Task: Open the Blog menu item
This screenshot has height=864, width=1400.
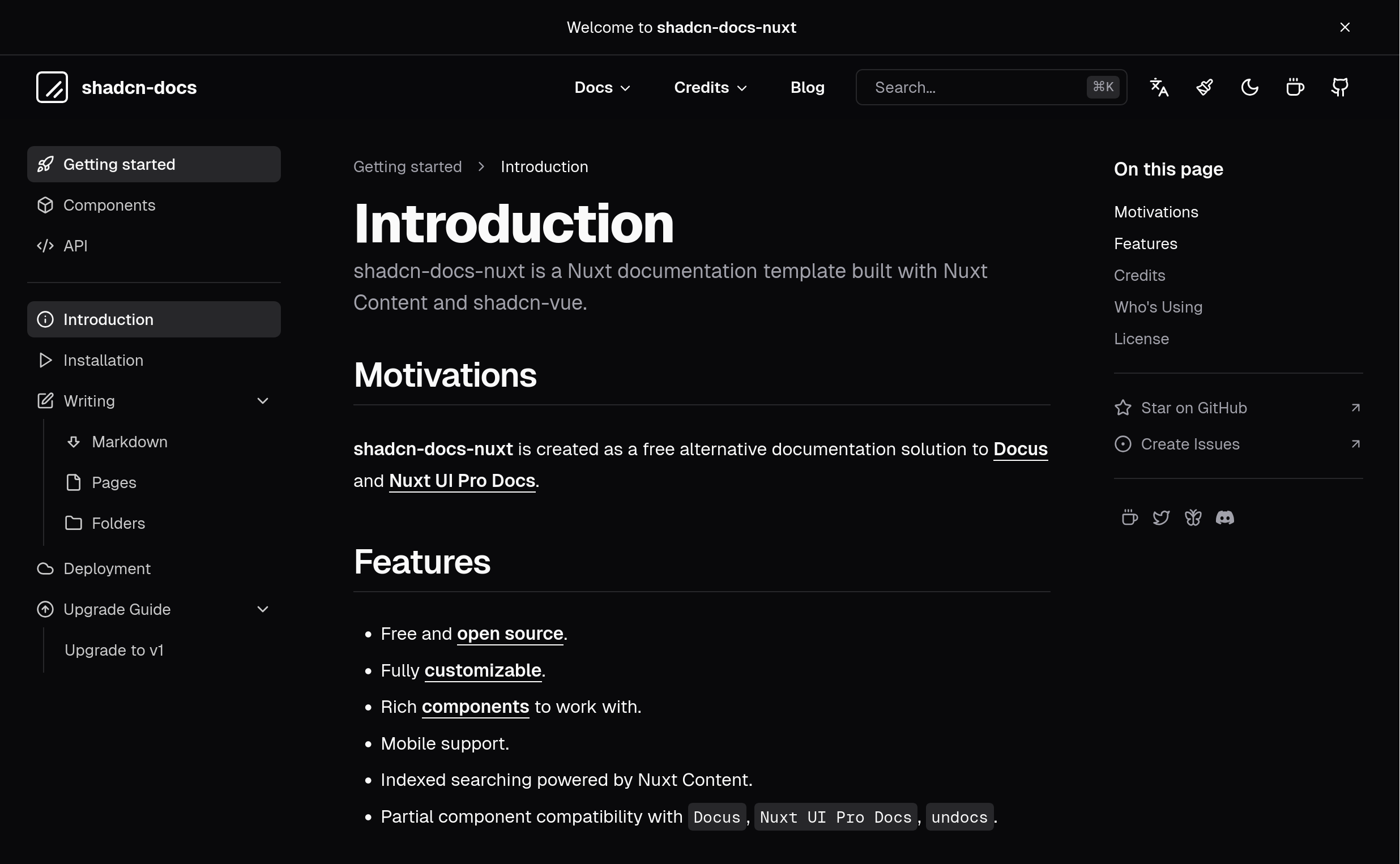Action: (x=807, y=87)
